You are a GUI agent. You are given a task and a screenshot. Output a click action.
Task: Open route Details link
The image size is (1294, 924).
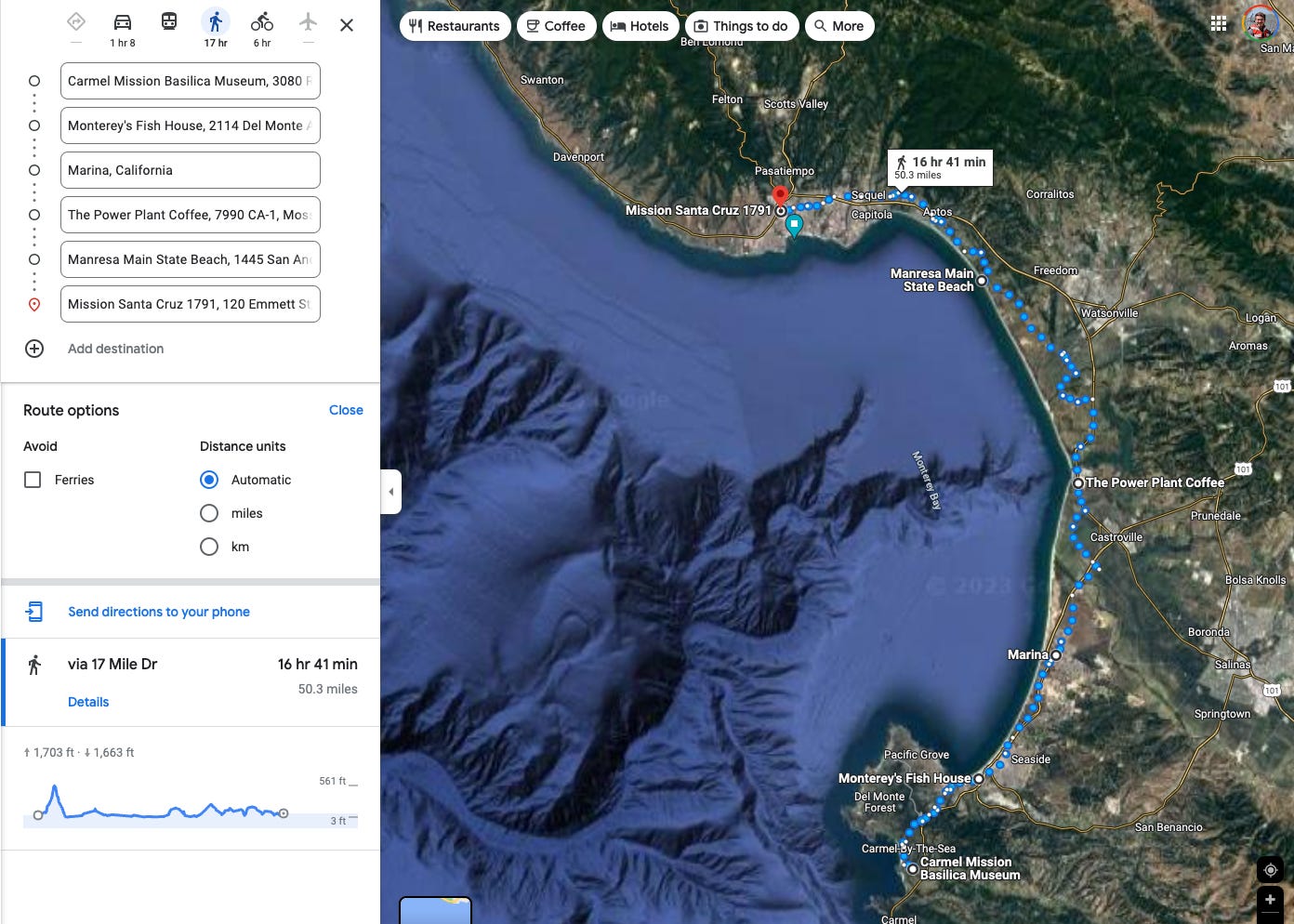click(88, 702)
